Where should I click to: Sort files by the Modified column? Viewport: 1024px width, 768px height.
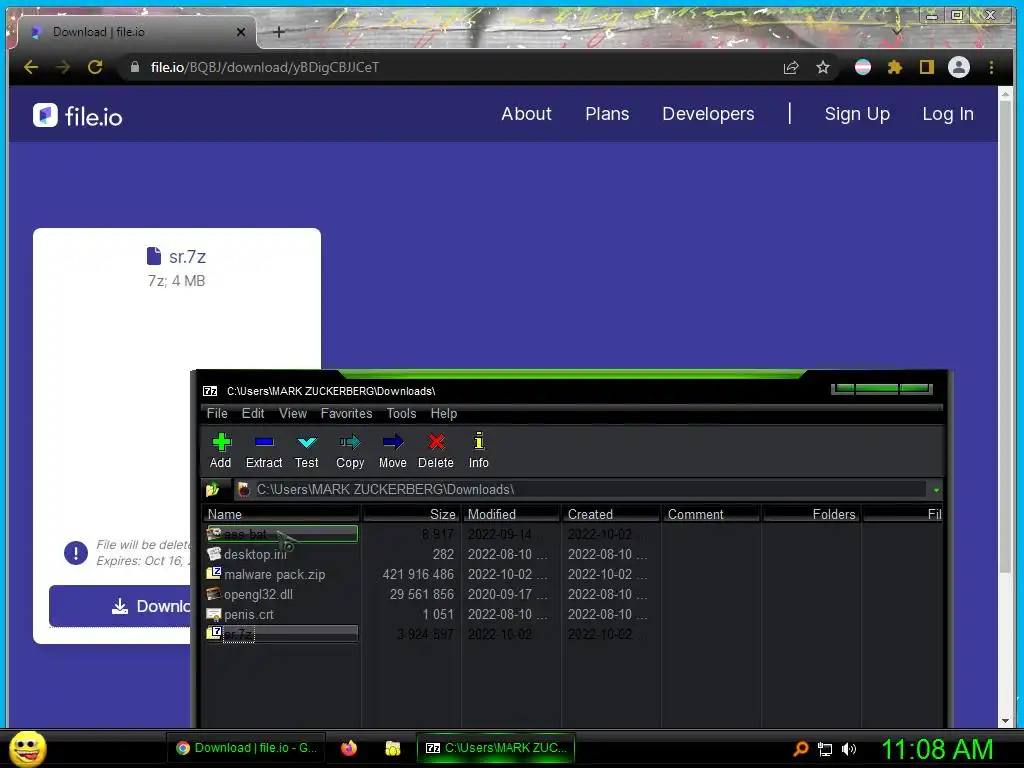(511, 515)
